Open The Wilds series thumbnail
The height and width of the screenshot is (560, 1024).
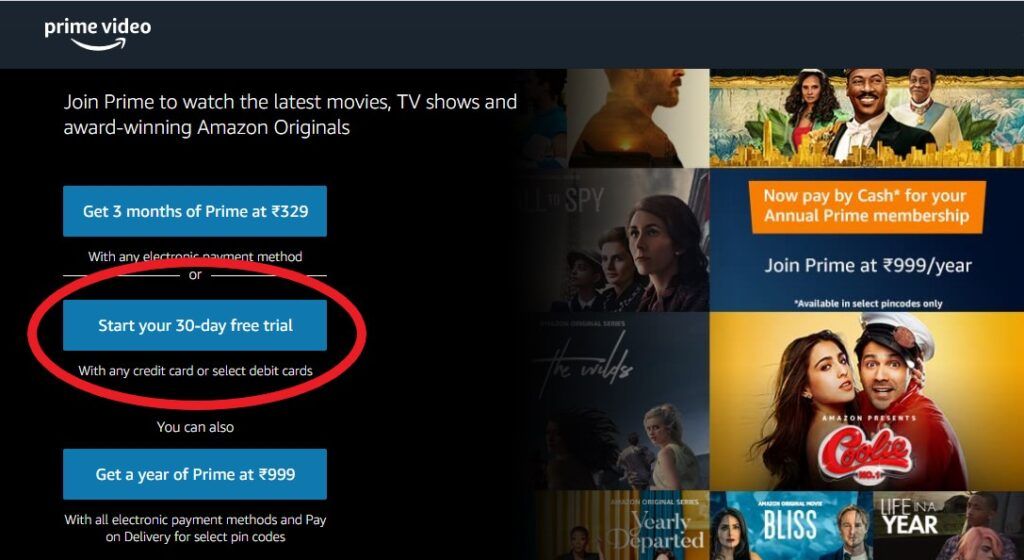(x=622, y=401)
